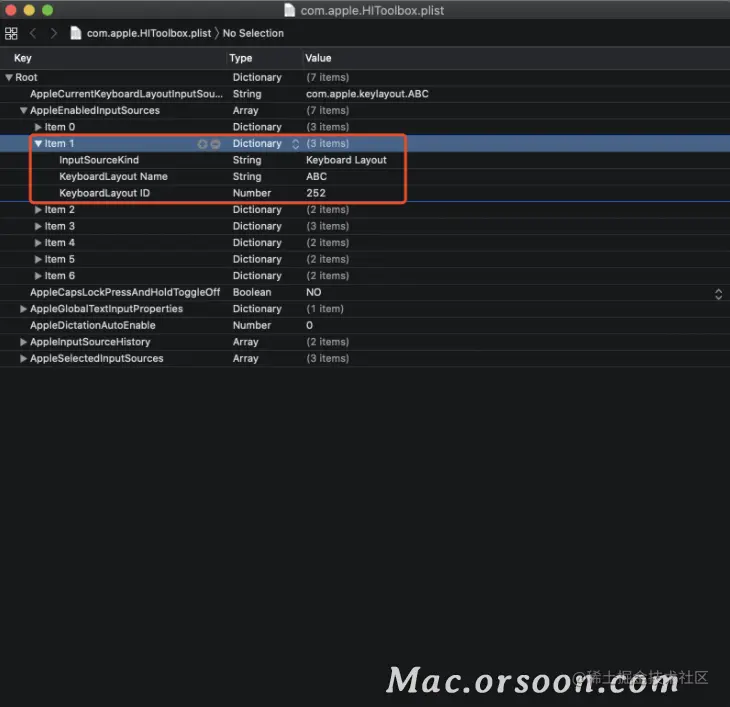
Task: Expand AppleInputSourceHistory
Action: (x=23, y=342)
